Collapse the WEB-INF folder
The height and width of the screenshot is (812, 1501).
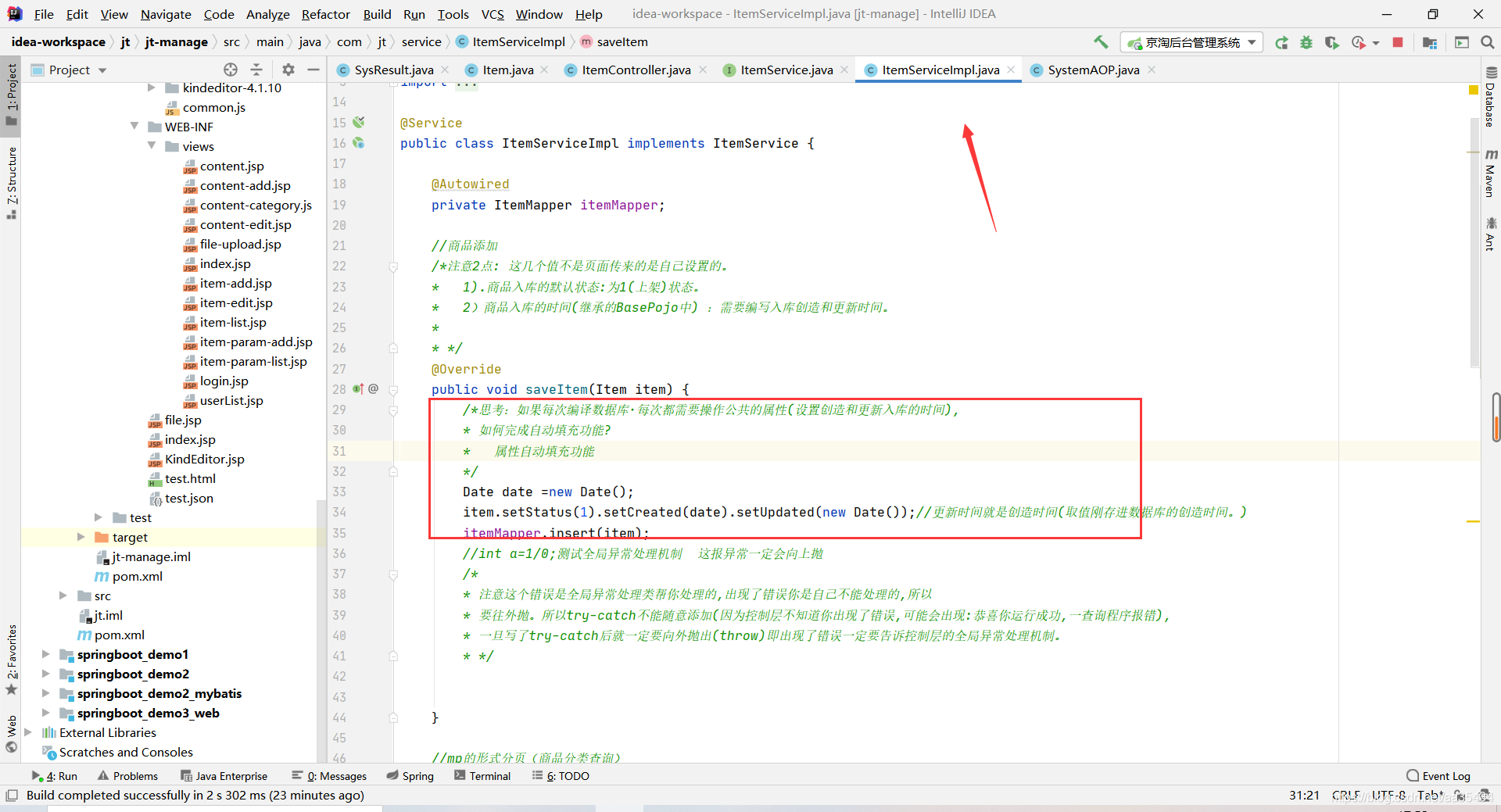tap(134, 126)
